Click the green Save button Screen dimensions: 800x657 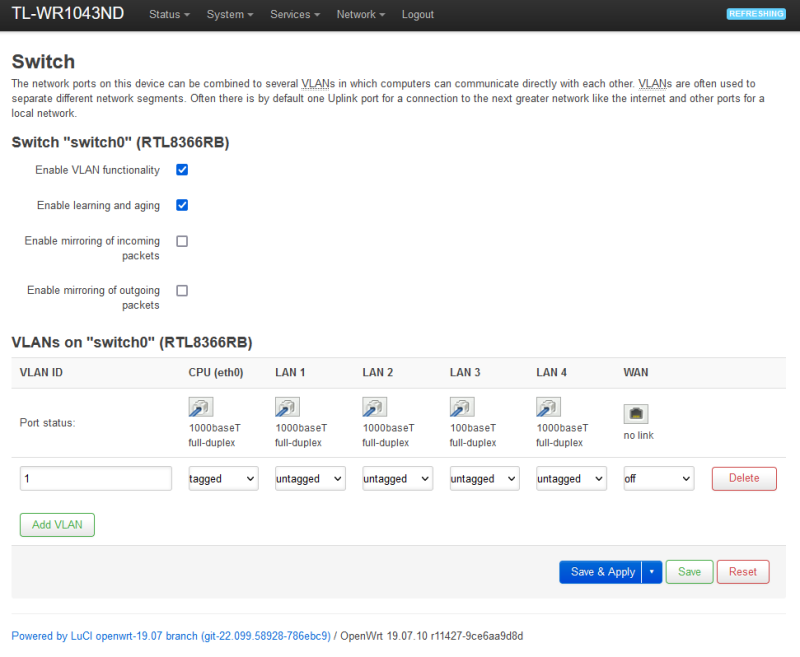pyautogui.click(x=689, y=572)
